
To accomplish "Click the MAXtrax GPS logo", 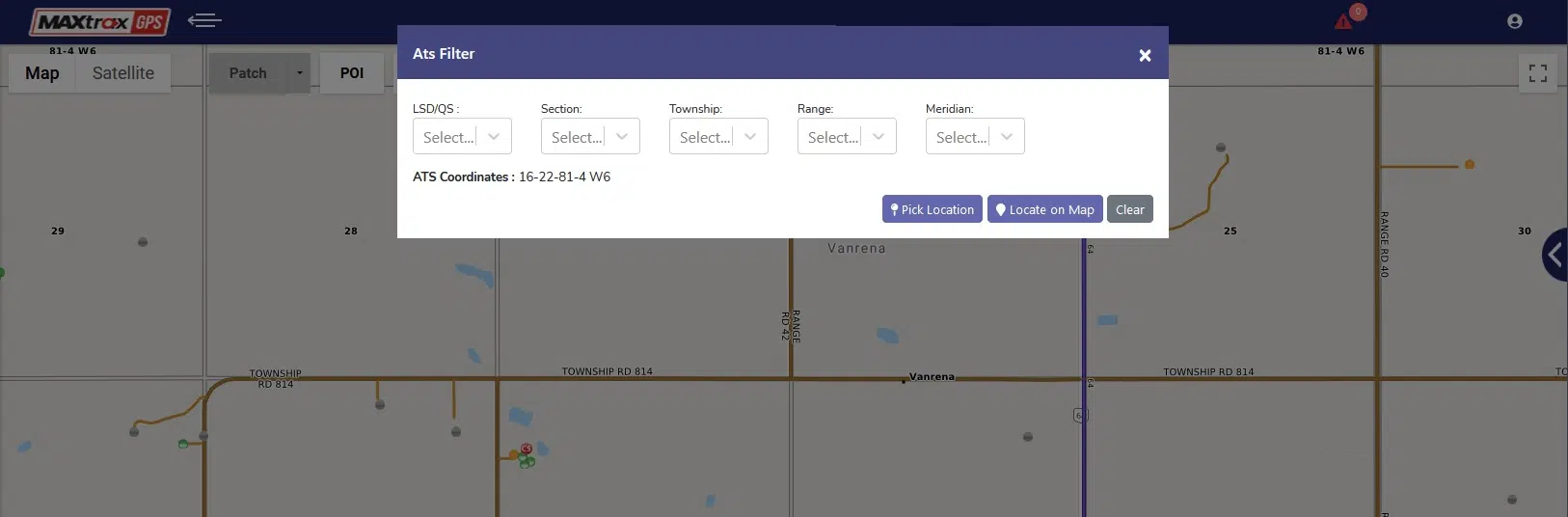I will tap(99, 21).
